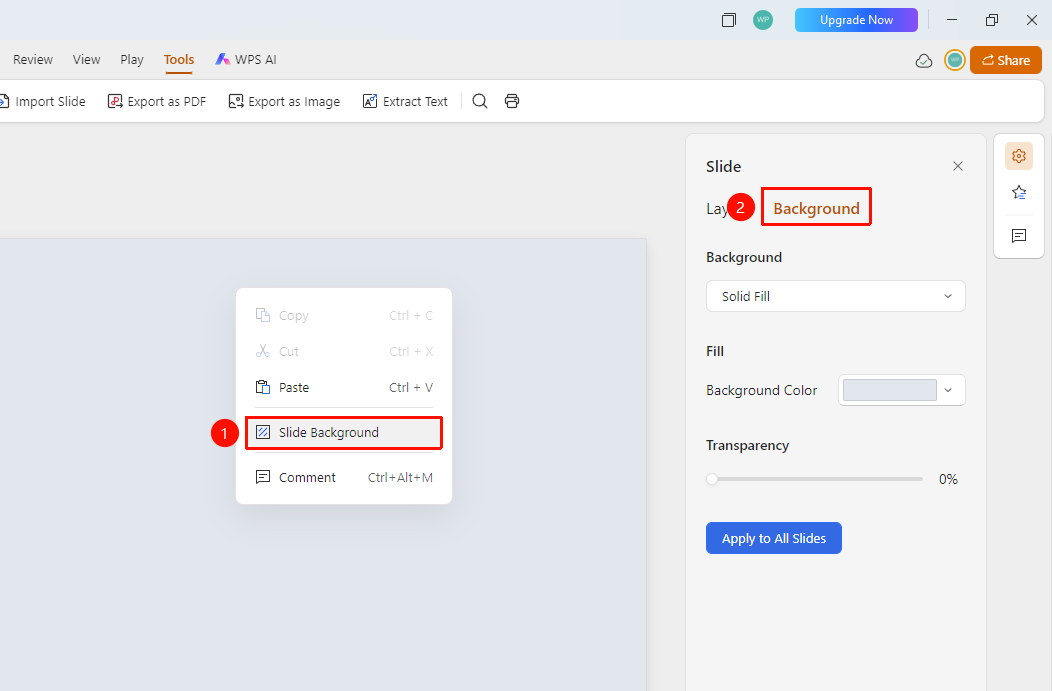Expand the Background Color dropdown arrow
Viewport: 1052px width, 691px height.
coord(948,390)
